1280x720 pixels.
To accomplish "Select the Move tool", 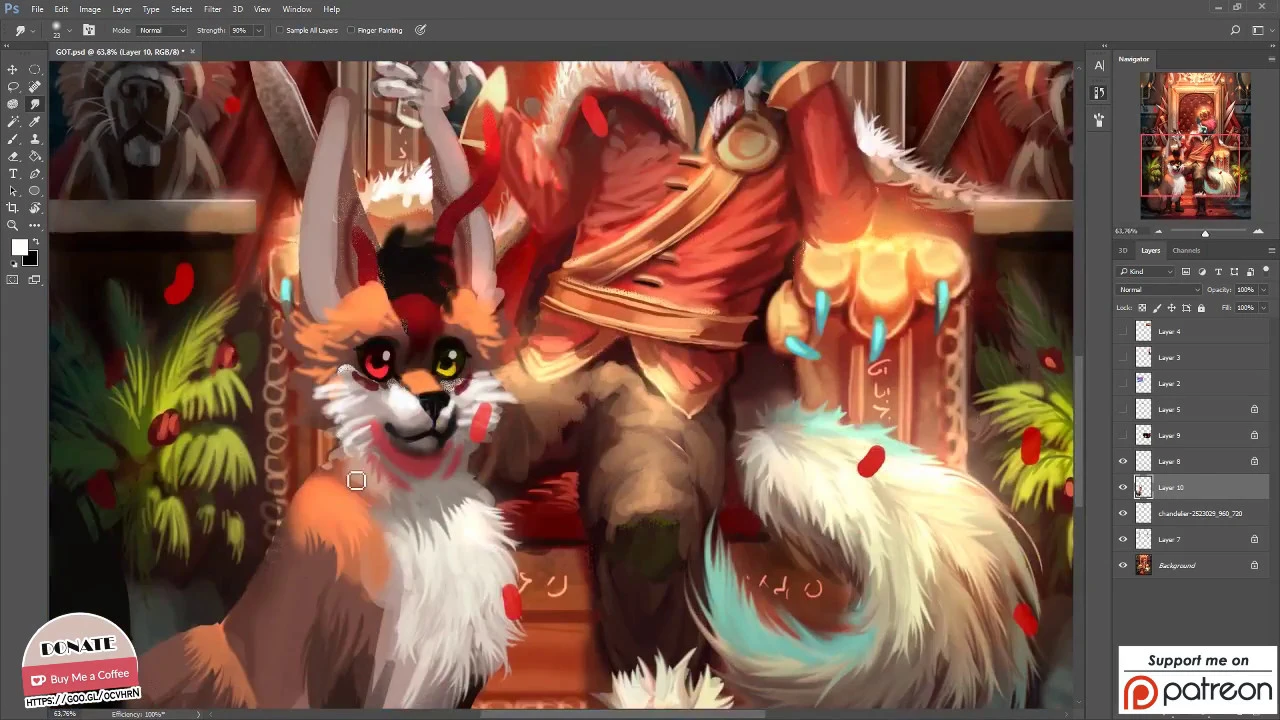I will [x=13, y=69].
